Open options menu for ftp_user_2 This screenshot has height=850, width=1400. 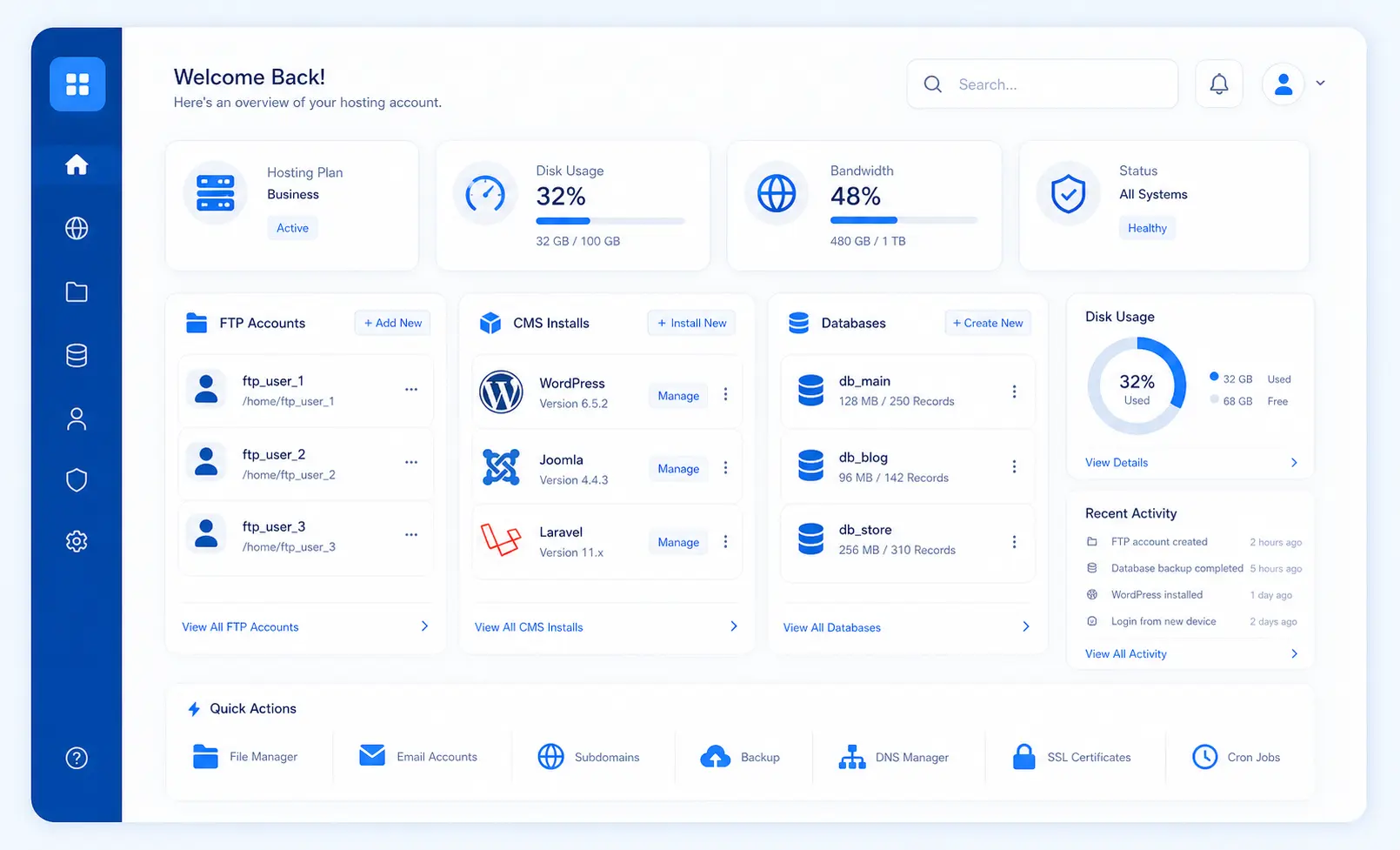pos(411,462)
